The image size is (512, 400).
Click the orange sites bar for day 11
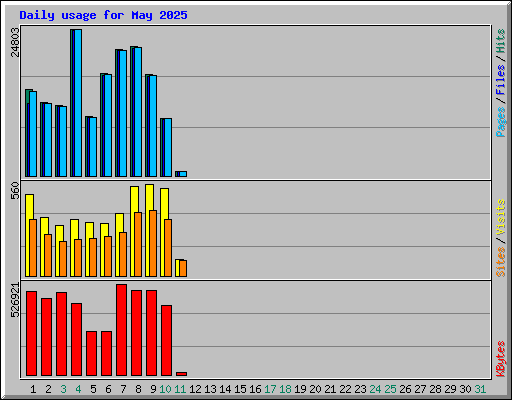point(183,269)
